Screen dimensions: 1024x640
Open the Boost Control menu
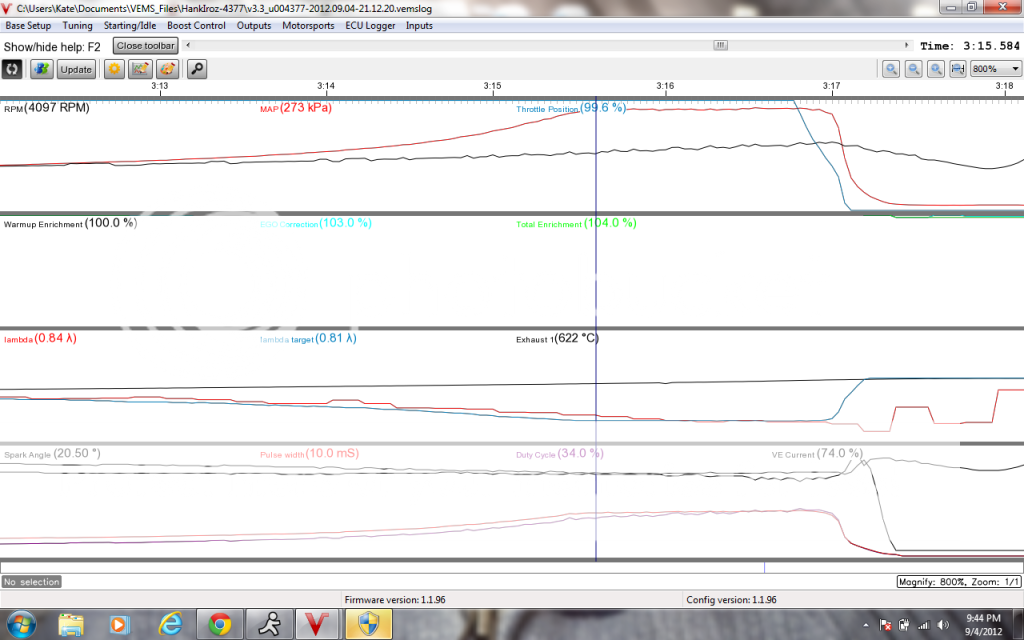coord(195,25)
